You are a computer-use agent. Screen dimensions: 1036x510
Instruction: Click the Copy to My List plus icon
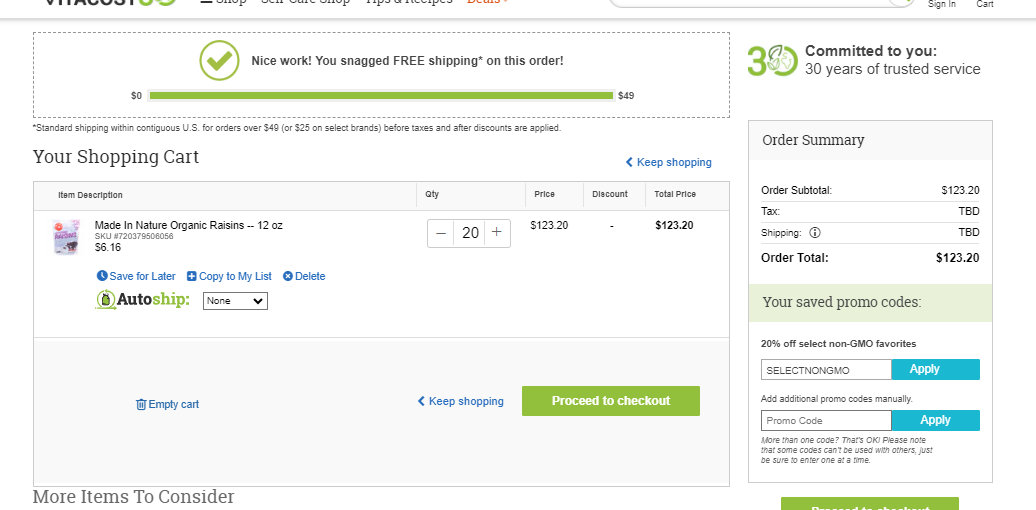192,276
